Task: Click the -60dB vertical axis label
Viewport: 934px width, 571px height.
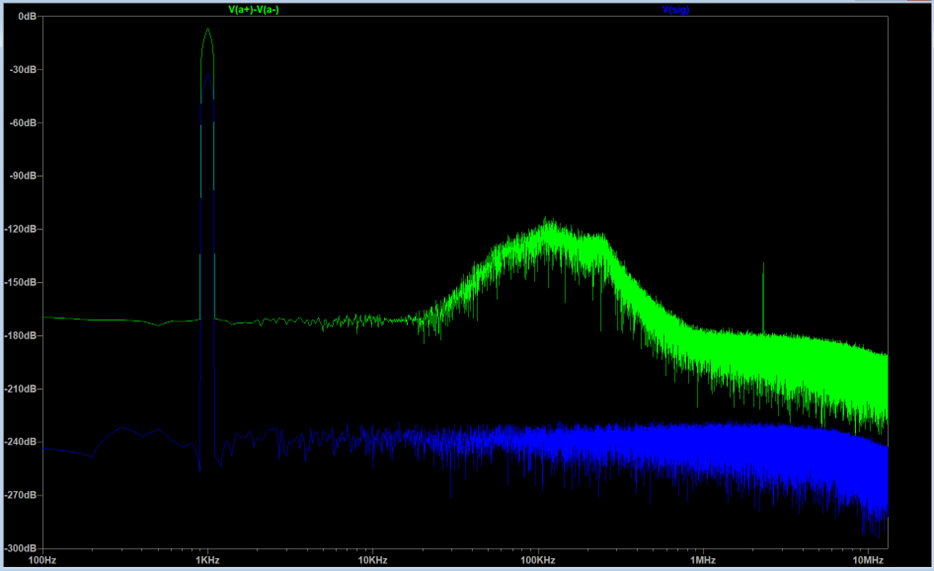Action: pyautogui.click(x=24, y=123)
